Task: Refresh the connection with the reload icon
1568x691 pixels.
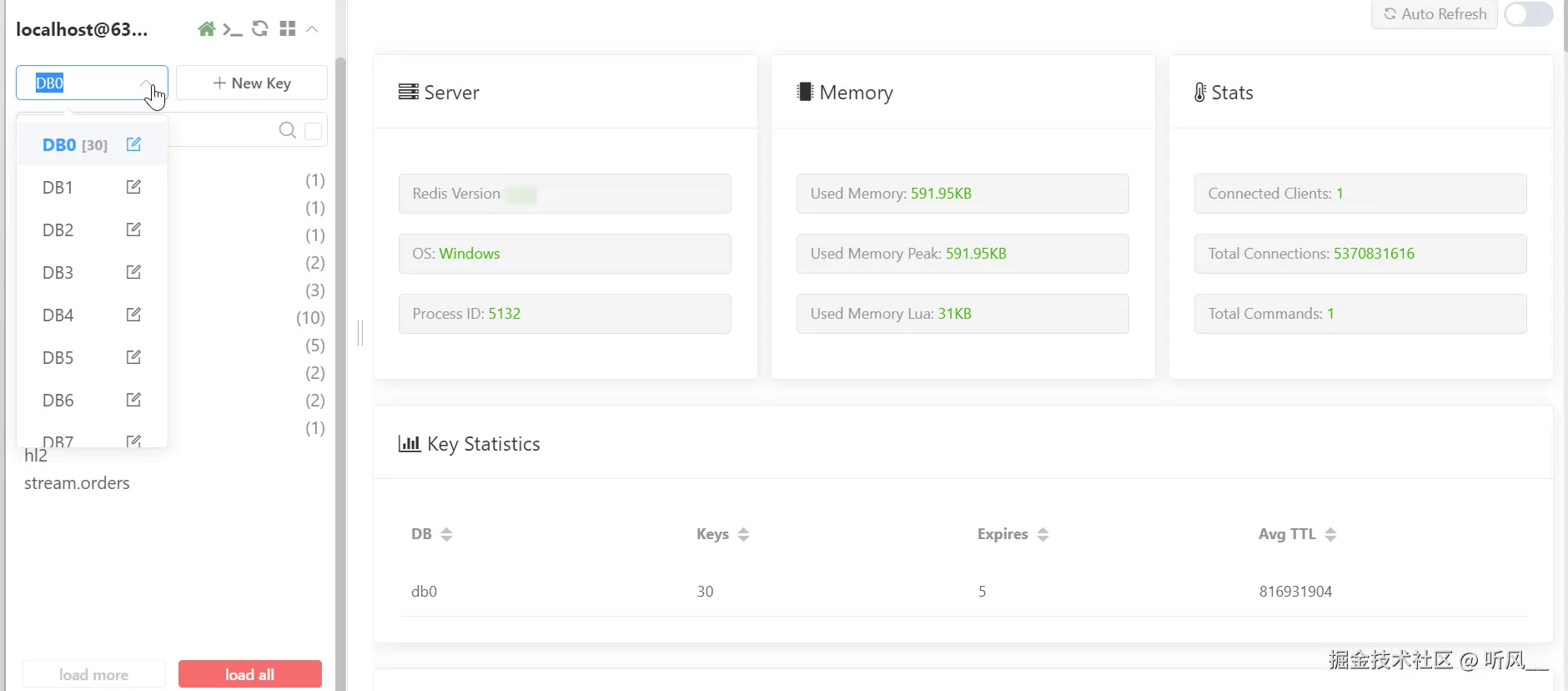Action: pos(260,29)
